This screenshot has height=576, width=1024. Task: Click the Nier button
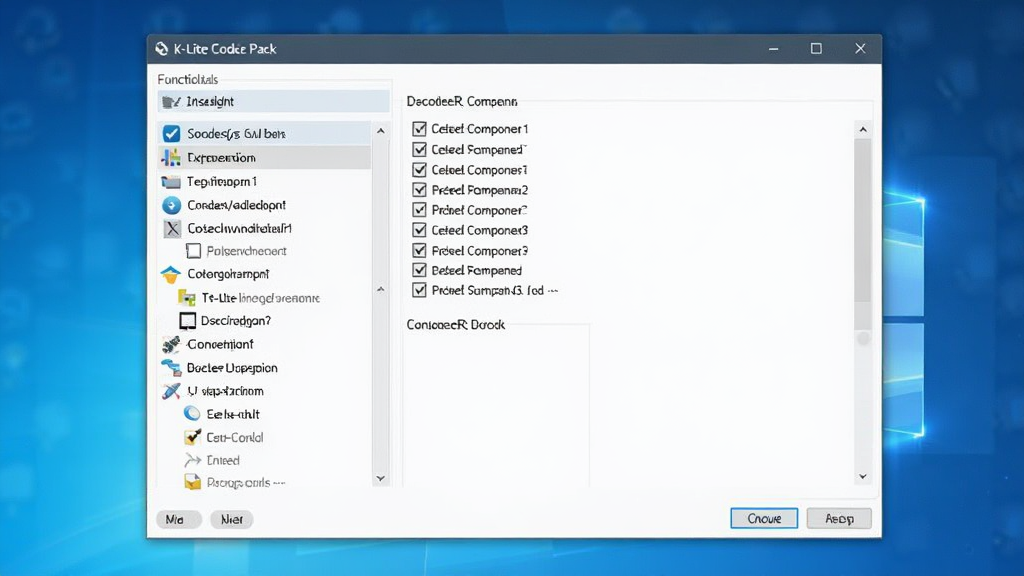[x=232, y=519]
